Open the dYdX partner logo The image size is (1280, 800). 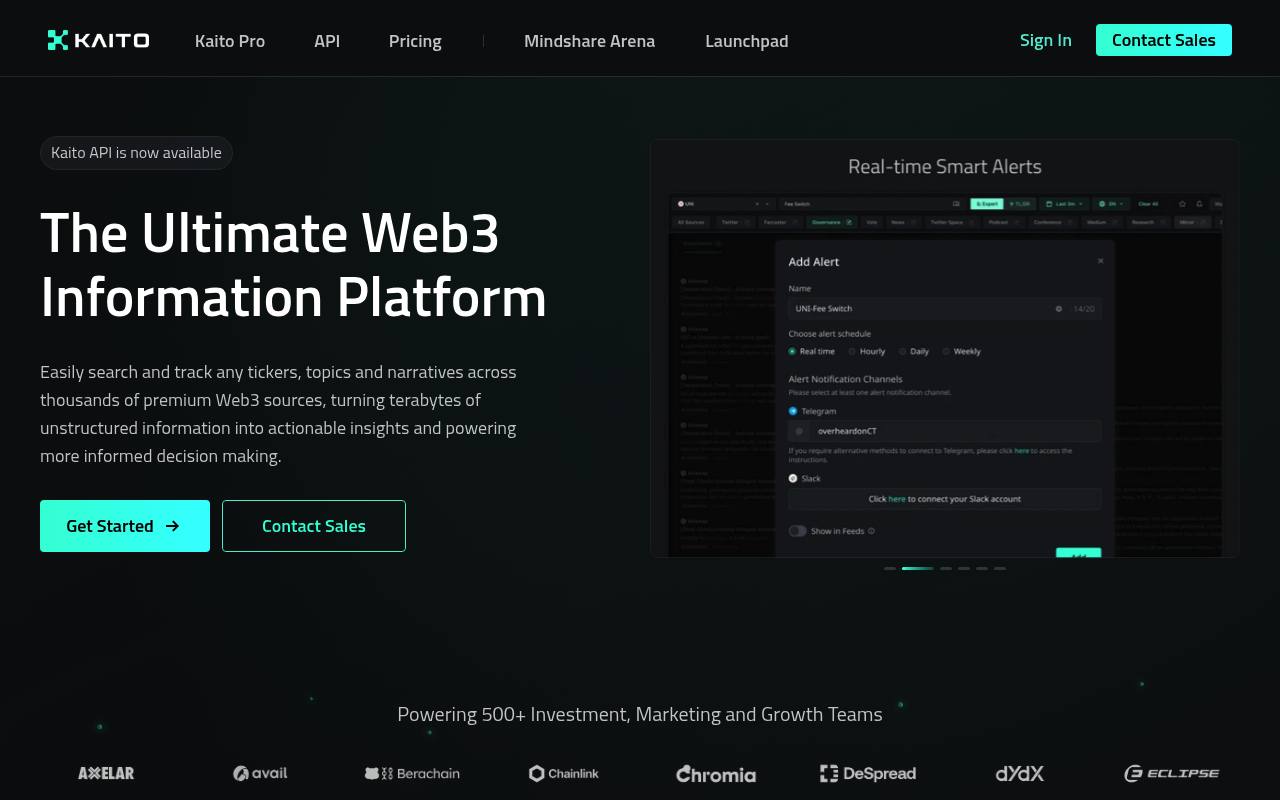(1020, 773)
